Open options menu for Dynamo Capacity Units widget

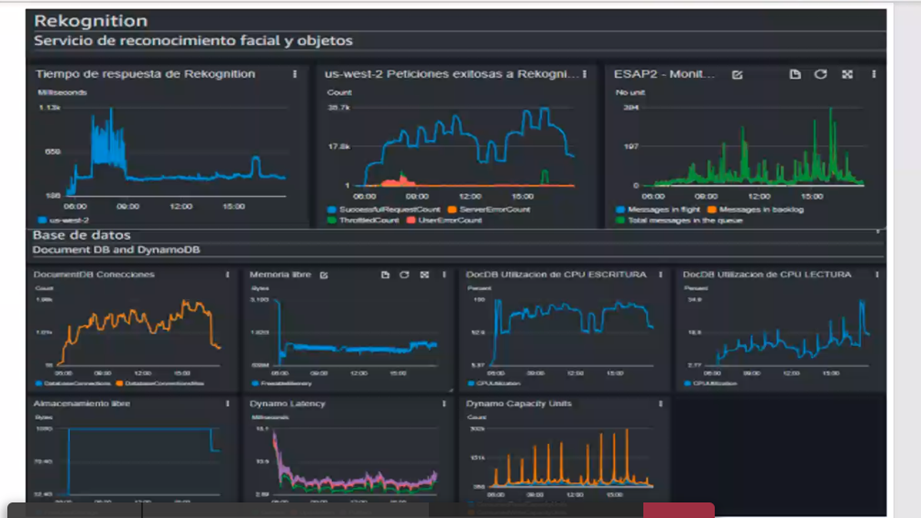(x=660, y=403)
